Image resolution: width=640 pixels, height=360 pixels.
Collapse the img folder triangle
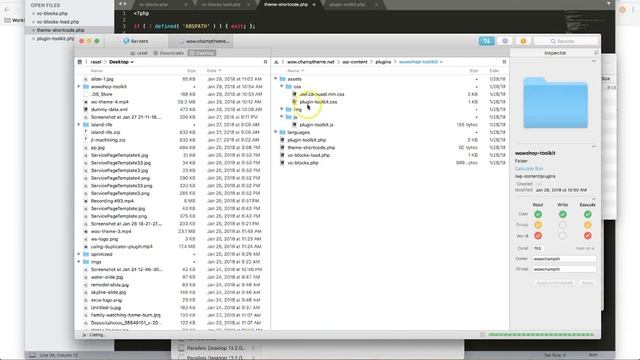coord(282,109)
